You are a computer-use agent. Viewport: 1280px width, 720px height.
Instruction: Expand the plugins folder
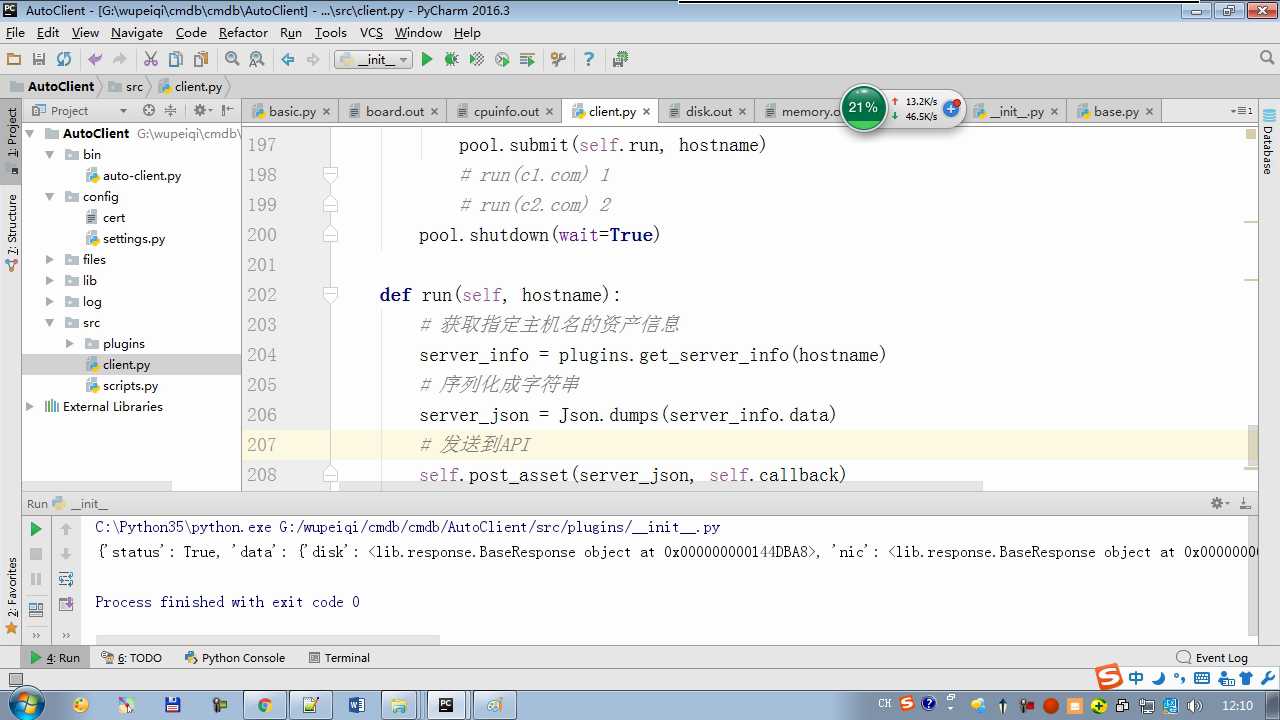point(70,343)
